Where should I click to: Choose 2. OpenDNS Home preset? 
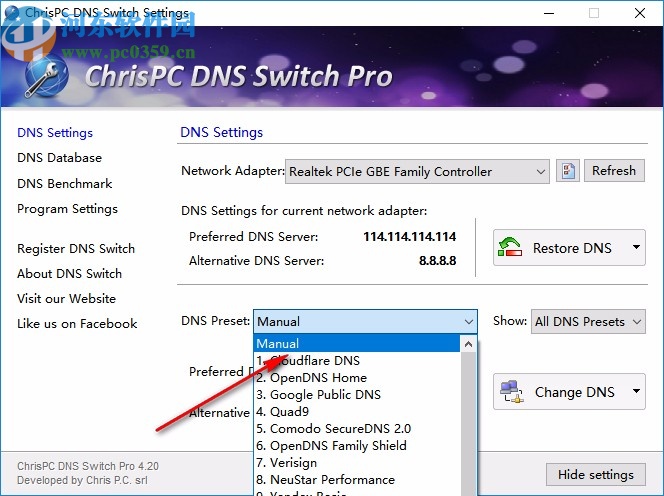(357, 377)
